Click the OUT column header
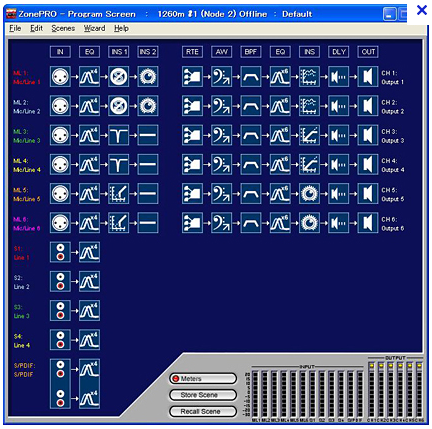432x429 pixels. 368,52
